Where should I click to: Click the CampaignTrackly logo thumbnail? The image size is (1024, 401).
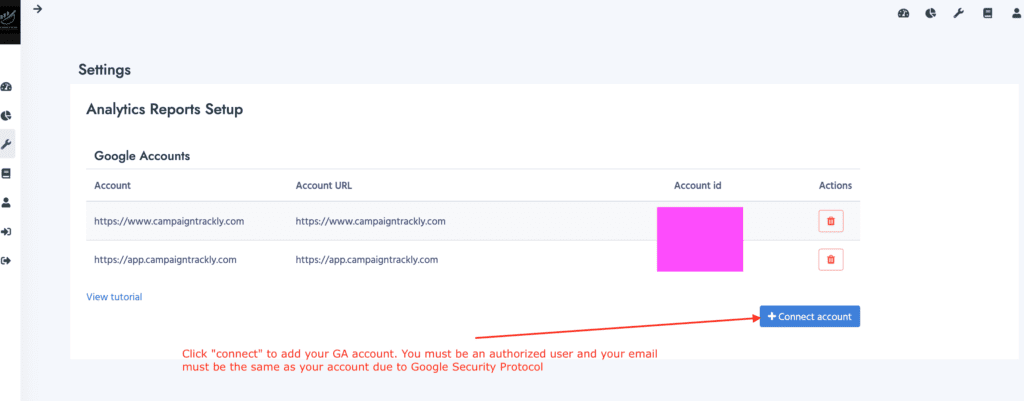[x=10, y=21]
